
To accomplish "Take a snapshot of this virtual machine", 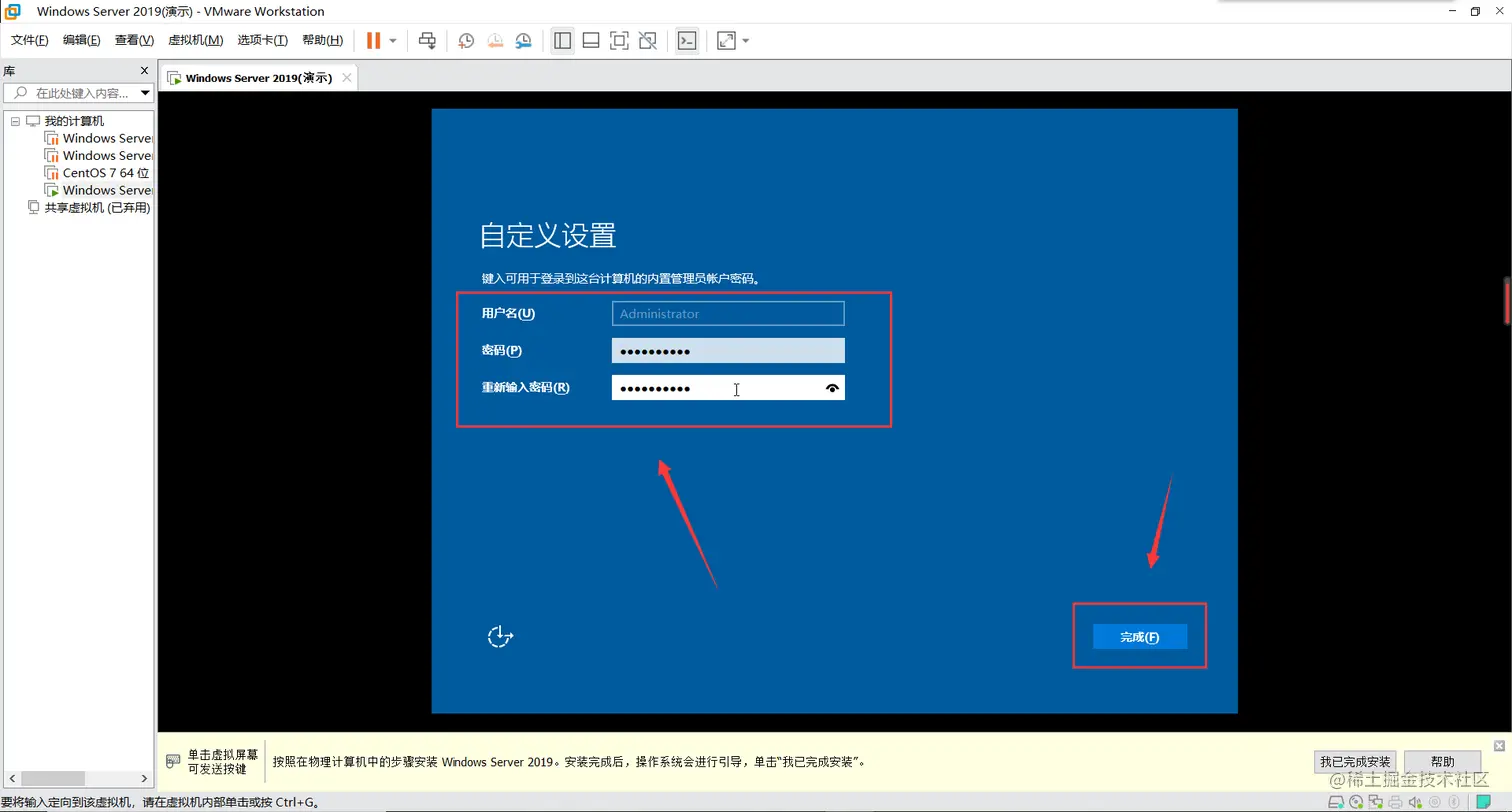I will [x=465, y=40].
